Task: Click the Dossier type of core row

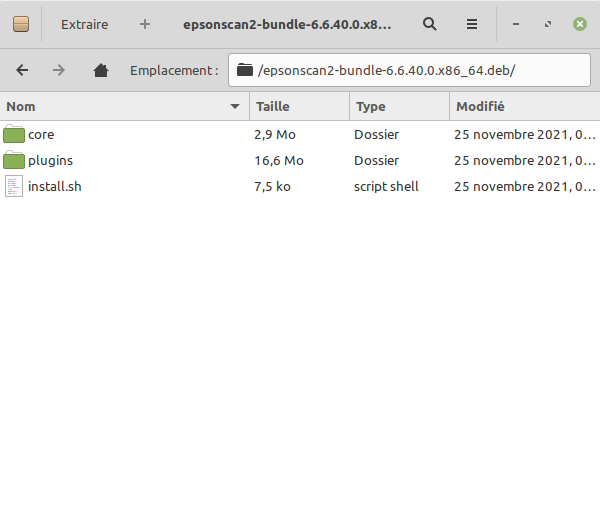Action: click(377, 135)
